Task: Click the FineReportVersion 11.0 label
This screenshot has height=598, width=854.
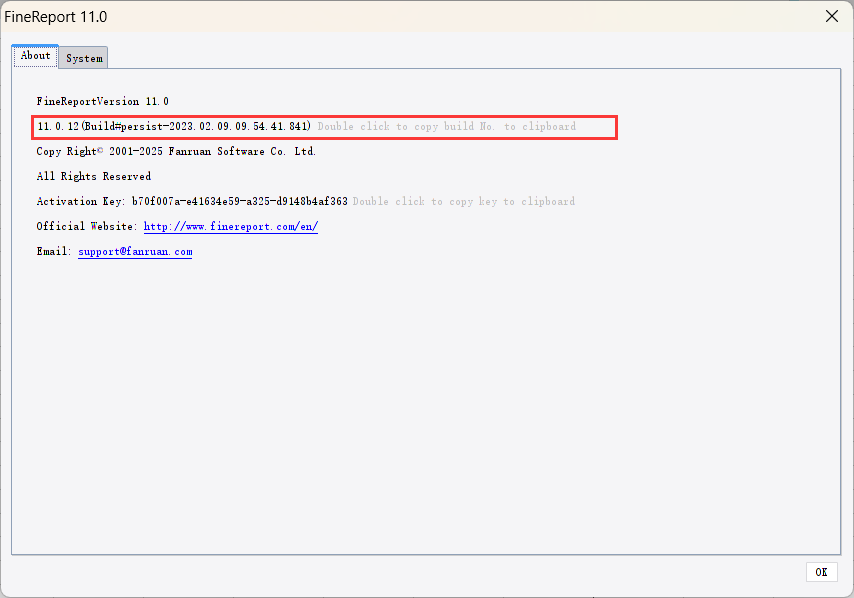Action: tap(102, 101)
